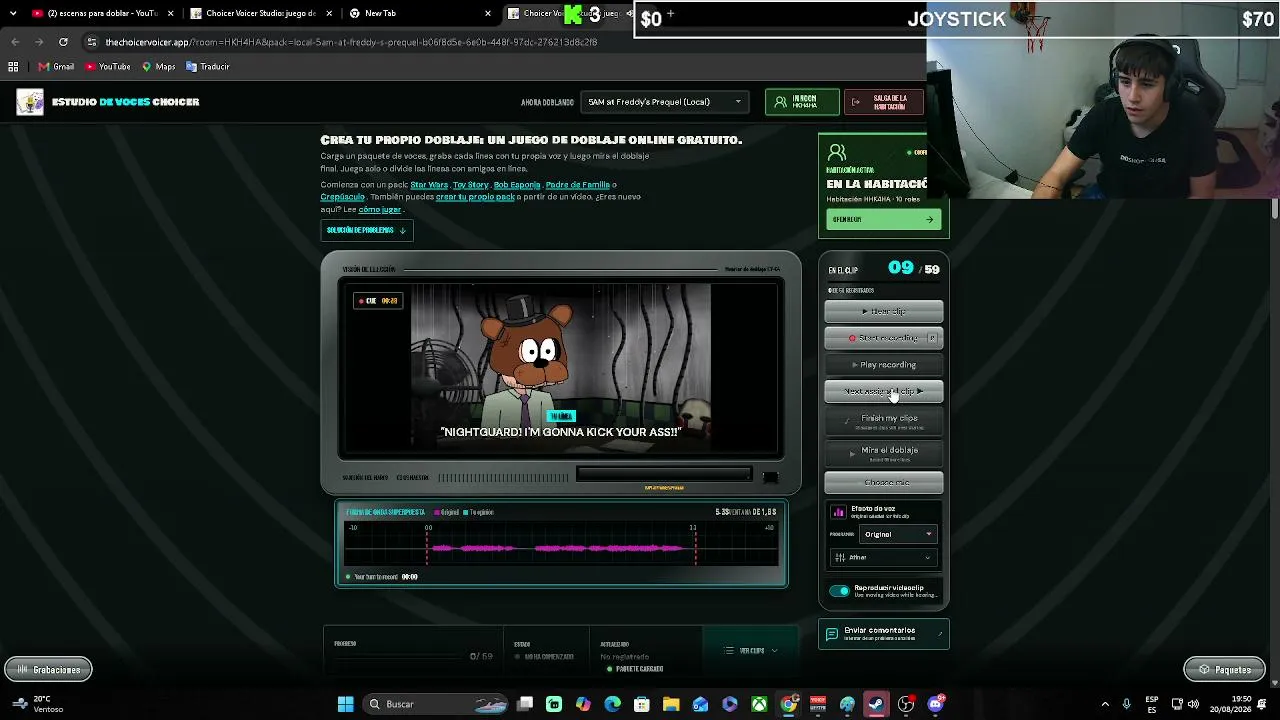Viewport: 1280px width, 720px height.
Task: Click the Paquetes overlay button
Action: [x=1225, y=670]
